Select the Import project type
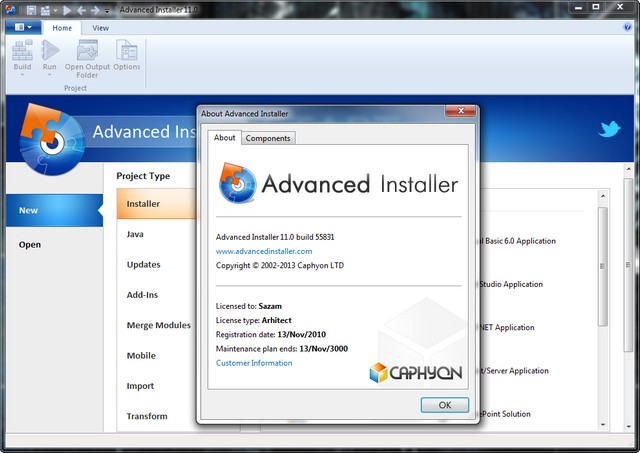This screenshot has width=640, height=453. pyautogui.click(x=140, y=386)
